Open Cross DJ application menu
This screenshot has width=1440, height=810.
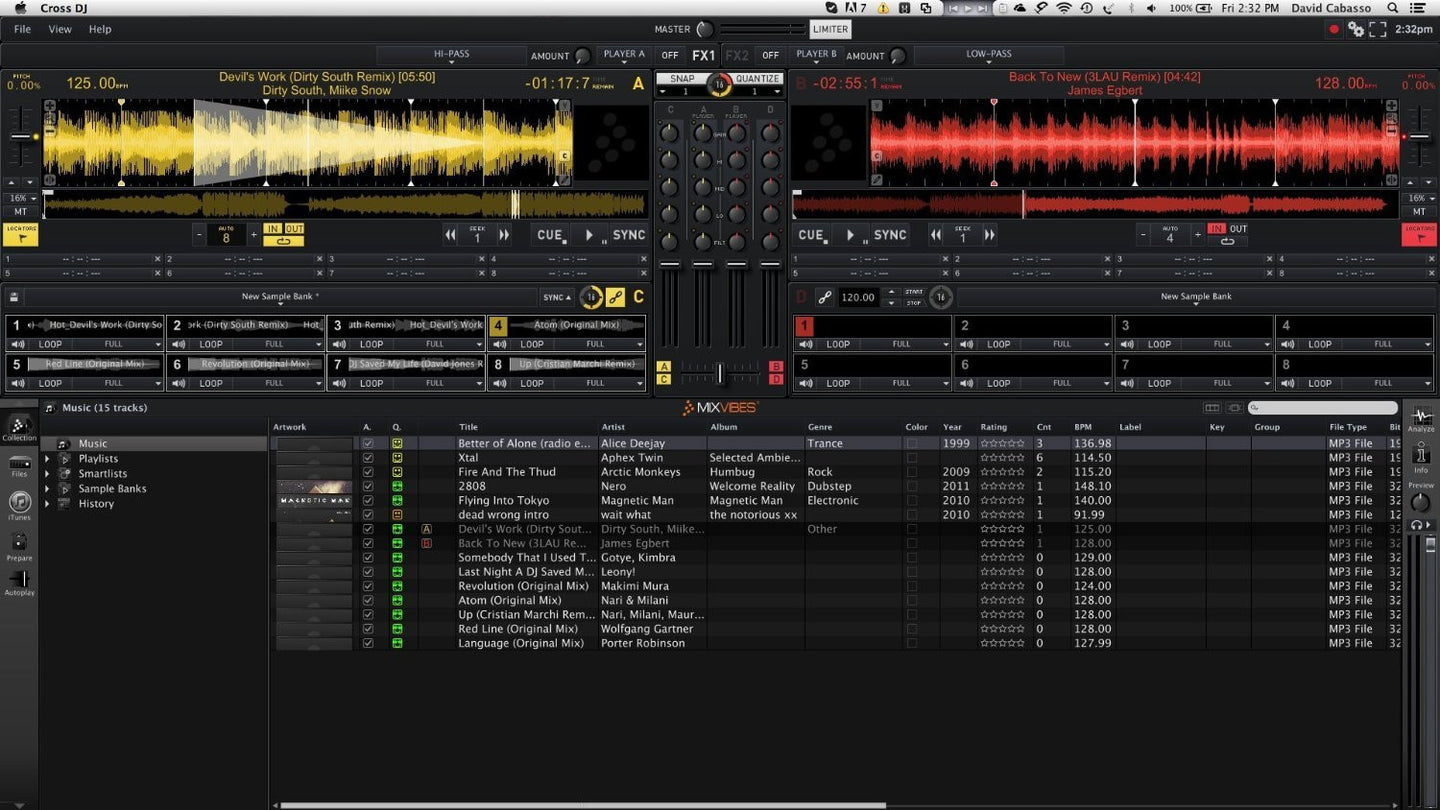point(63,8)
